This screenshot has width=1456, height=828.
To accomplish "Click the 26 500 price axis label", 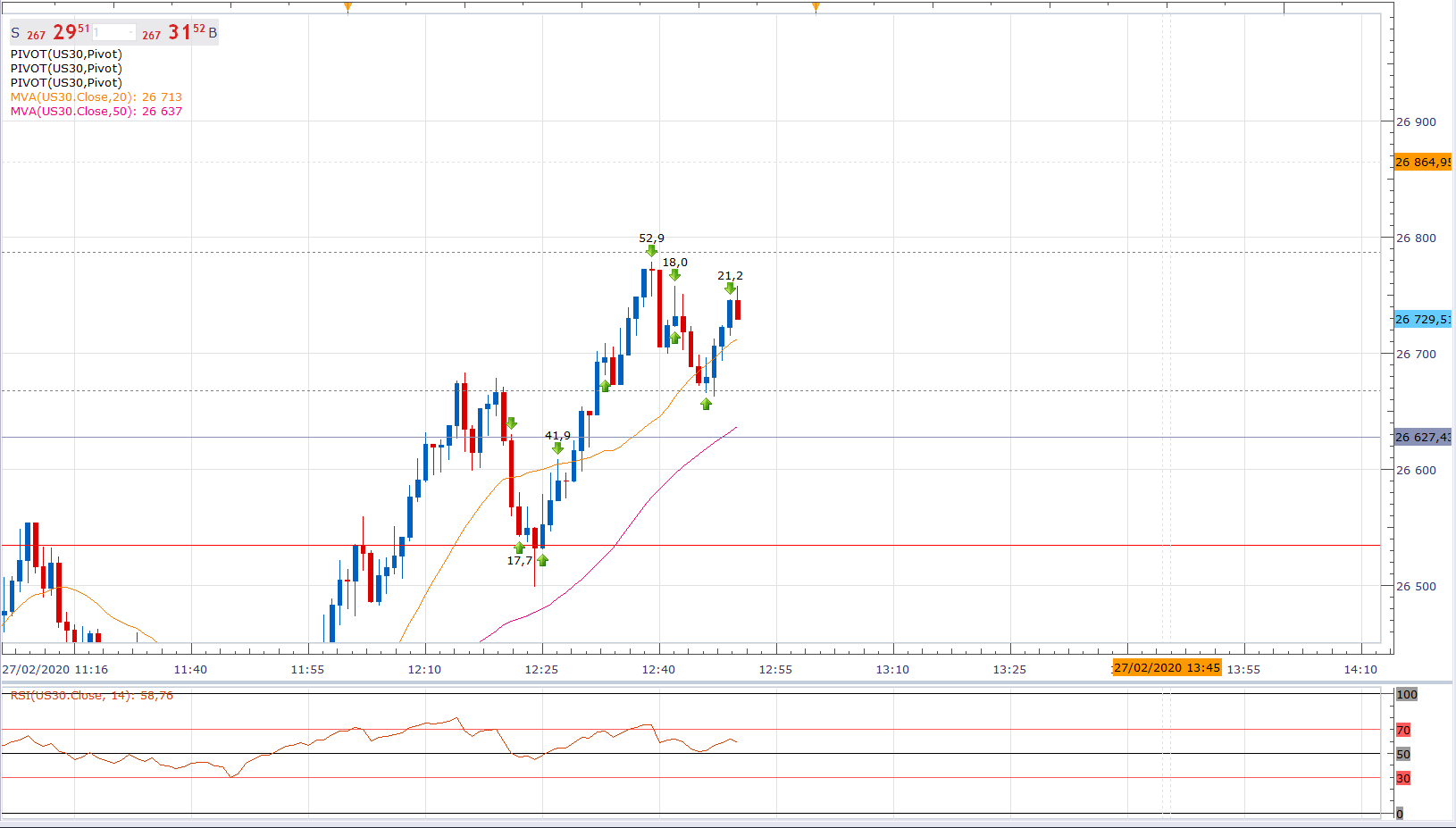I will (1416, 586).
